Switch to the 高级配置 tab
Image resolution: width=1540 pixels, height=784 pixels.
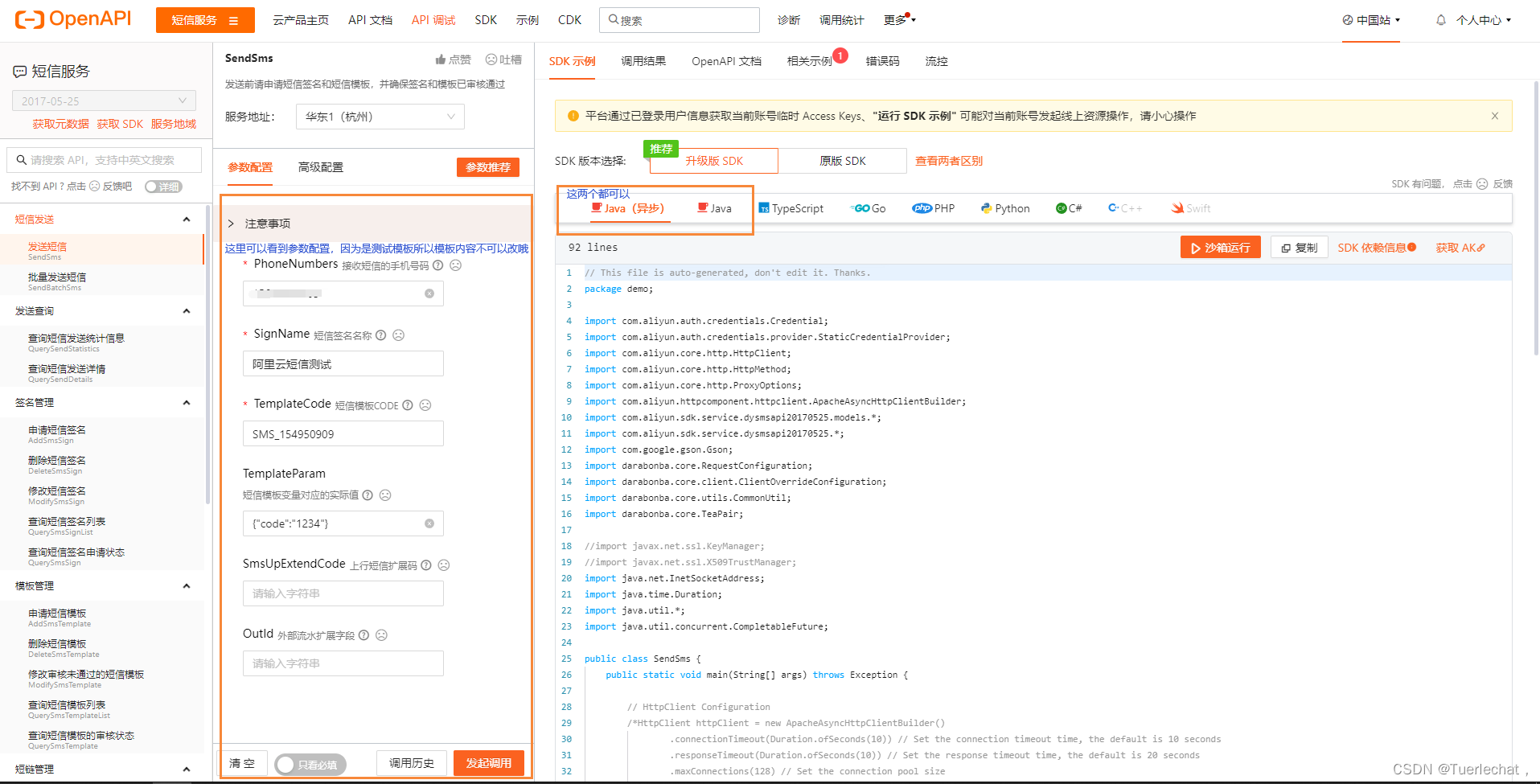tap(321, 167)
